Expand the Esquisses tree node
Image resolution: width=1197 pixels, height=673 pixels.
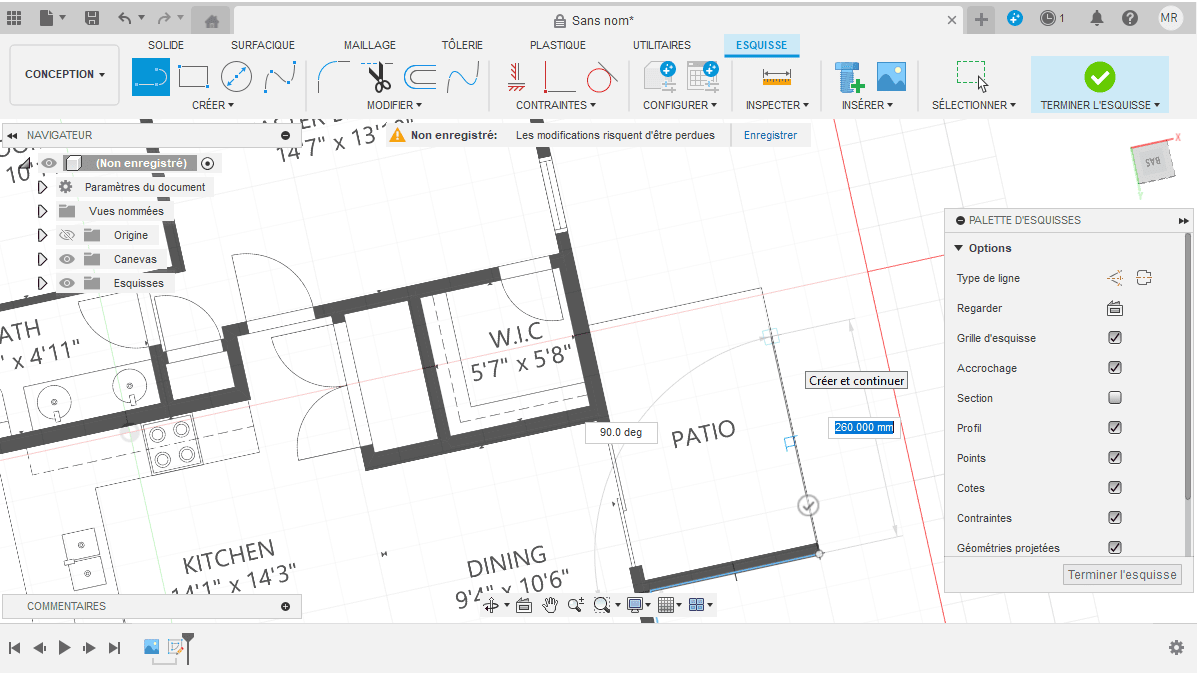click(x=42, y=283)
